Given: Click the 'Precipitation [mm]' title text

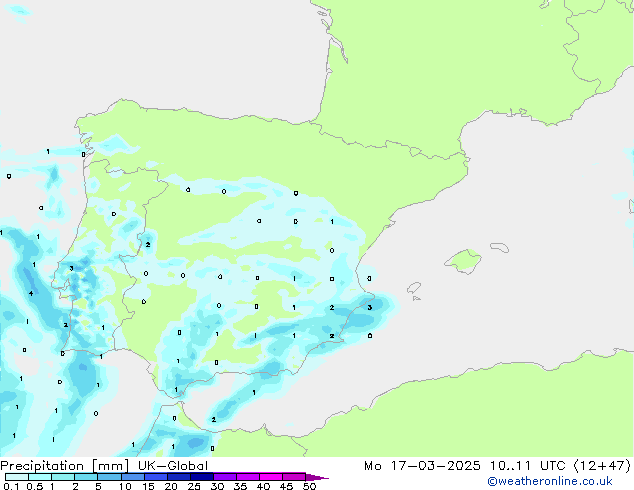Looking at the screenshot, I should [x=65, y=466].
